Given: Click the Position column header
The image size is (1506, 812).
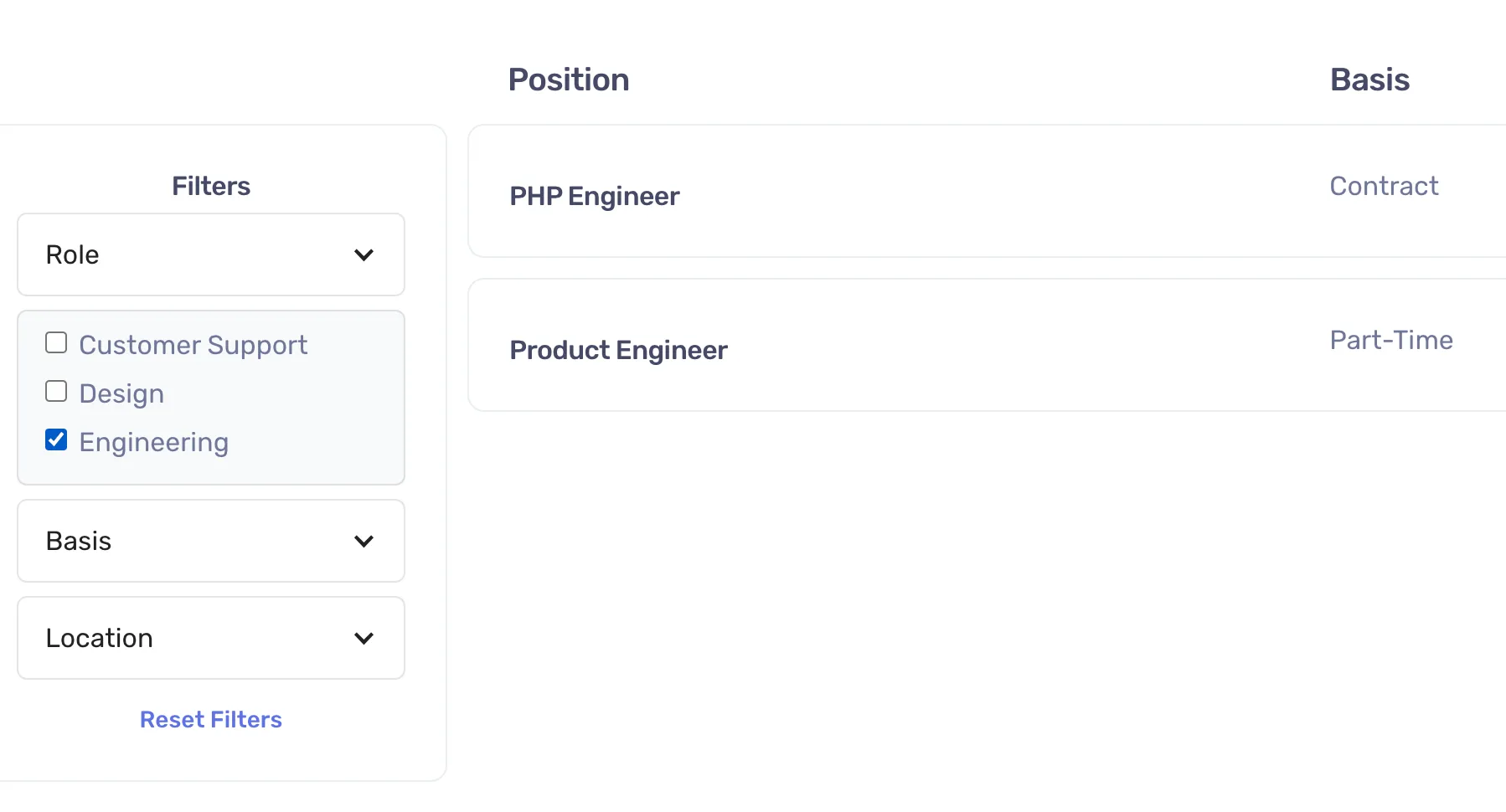Looking at the screenshot, I should coord(569,80).
